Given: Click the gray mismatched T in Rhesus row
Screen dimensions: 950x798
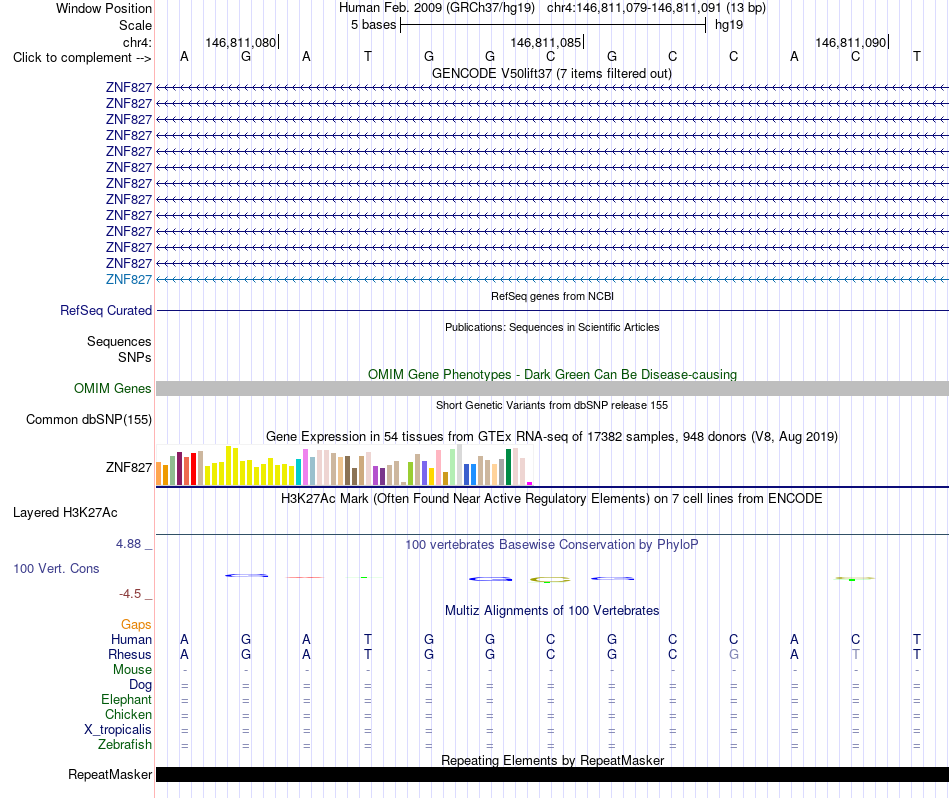Looking at the screenshot, I should [855, 654].
